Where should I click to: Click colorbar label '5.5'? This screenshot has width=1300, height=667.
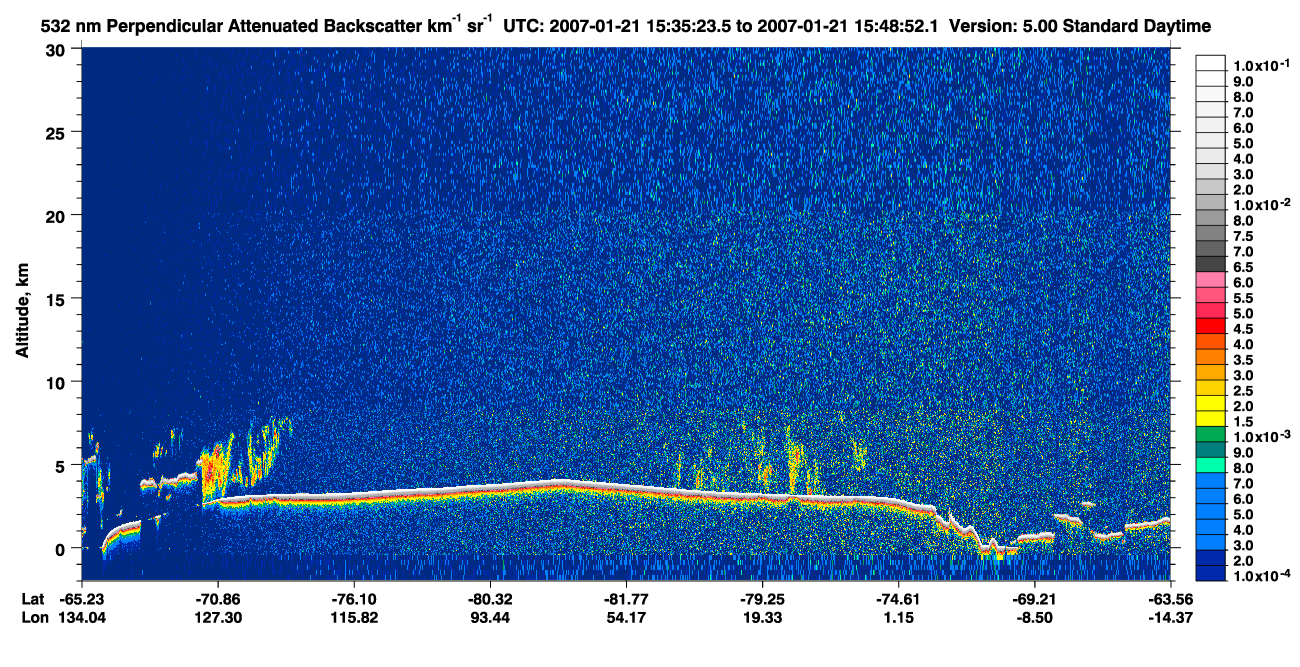[x=1243, y=298]
